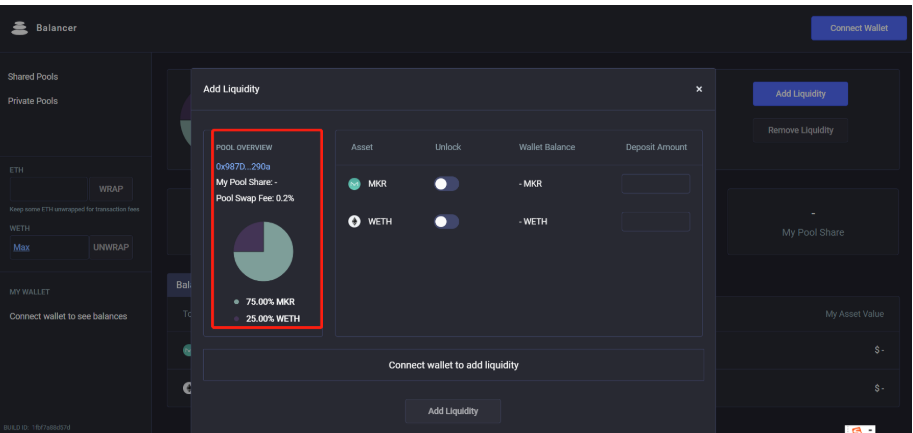Click the My Pool Share: - text in overview
913x433 pixels.
246,182
